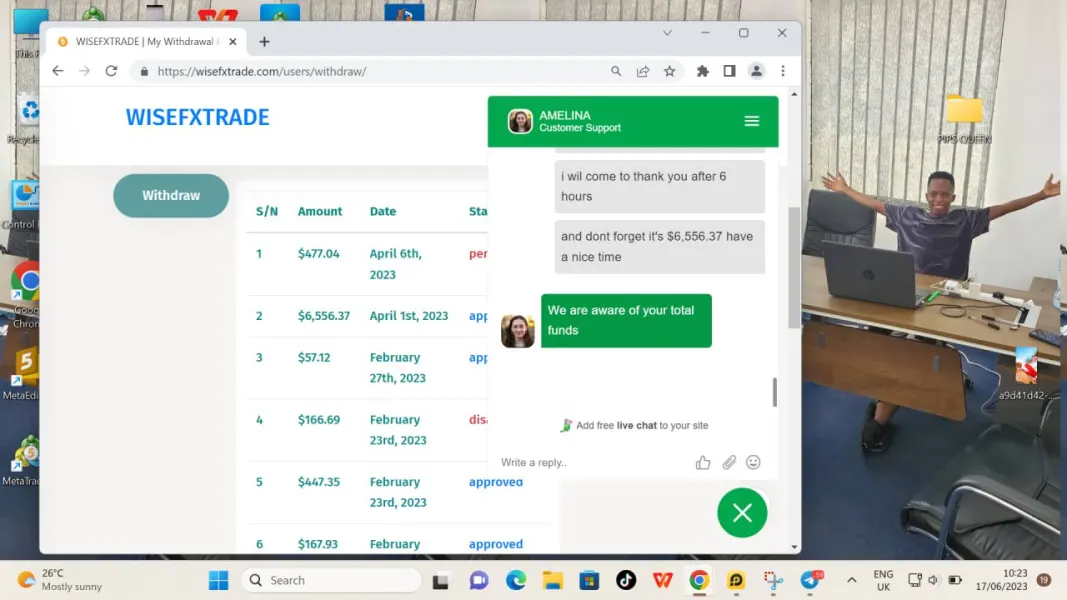This screenshot has height=600, width=1067.
Task: Open the Chat icon on taskbar
Action: click(479, 580)
